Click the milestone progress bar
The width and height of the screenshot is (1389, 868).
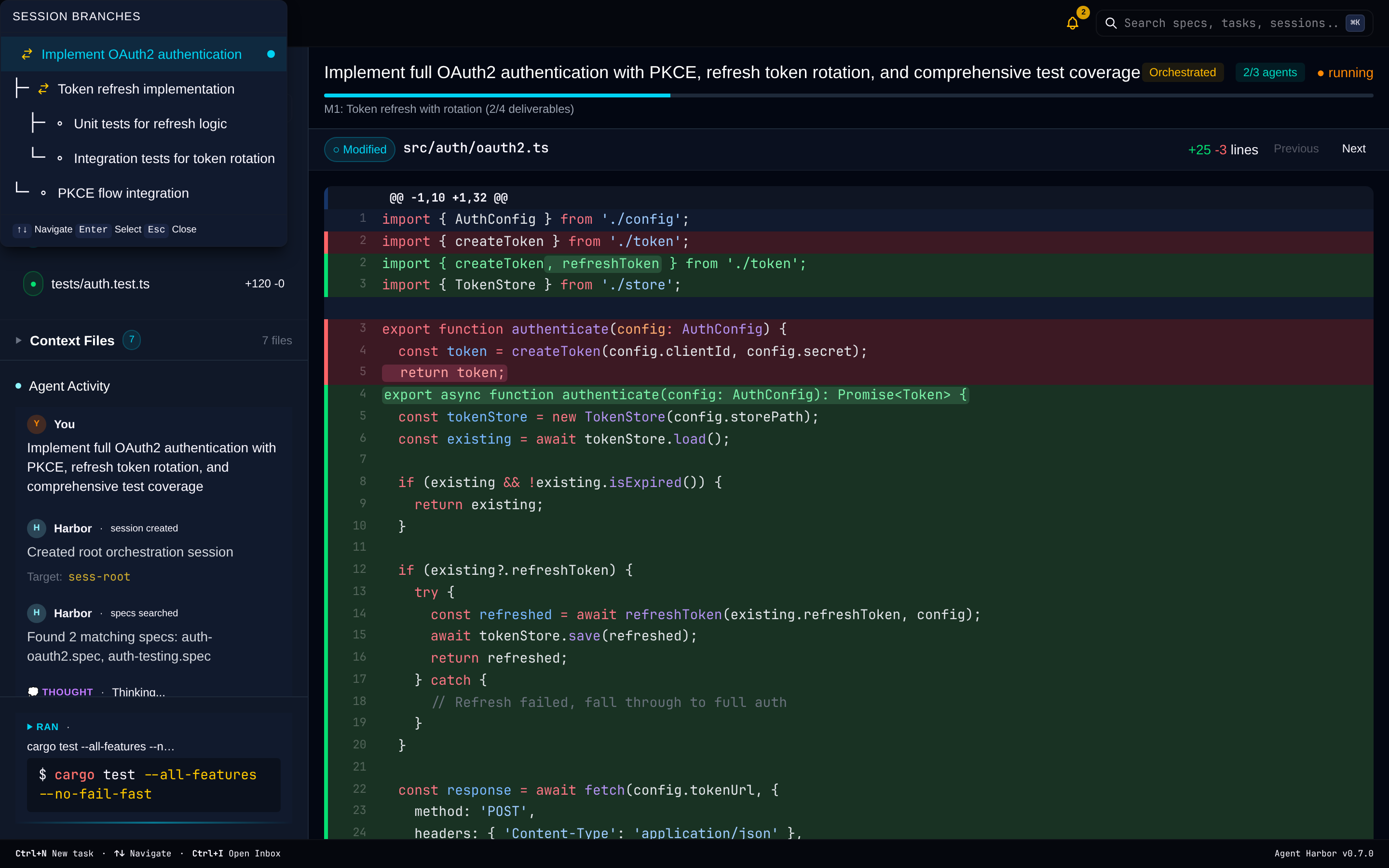coord(848,95)
